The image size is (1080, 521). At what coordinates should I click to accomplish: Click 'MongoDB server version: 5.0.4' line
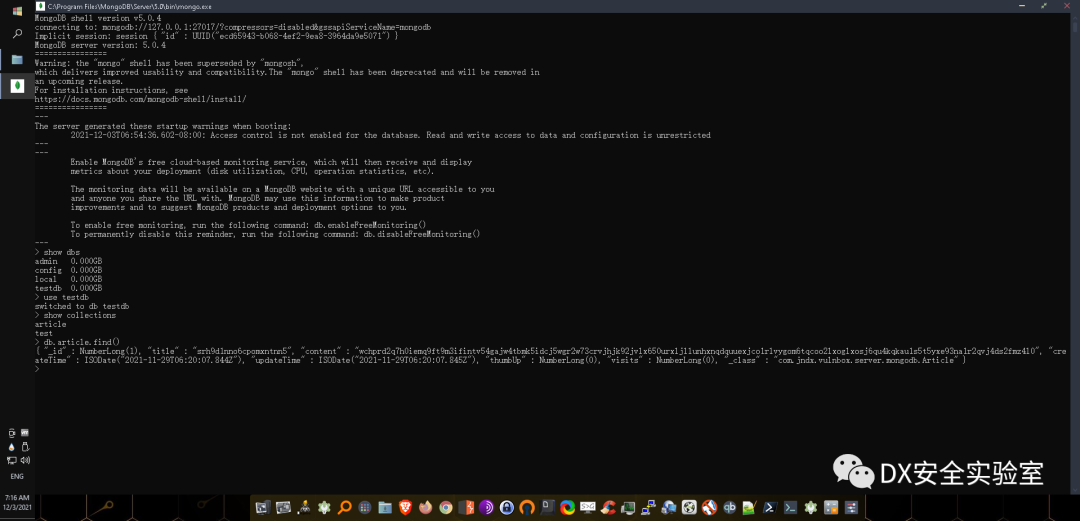click(x=100, y=45)
